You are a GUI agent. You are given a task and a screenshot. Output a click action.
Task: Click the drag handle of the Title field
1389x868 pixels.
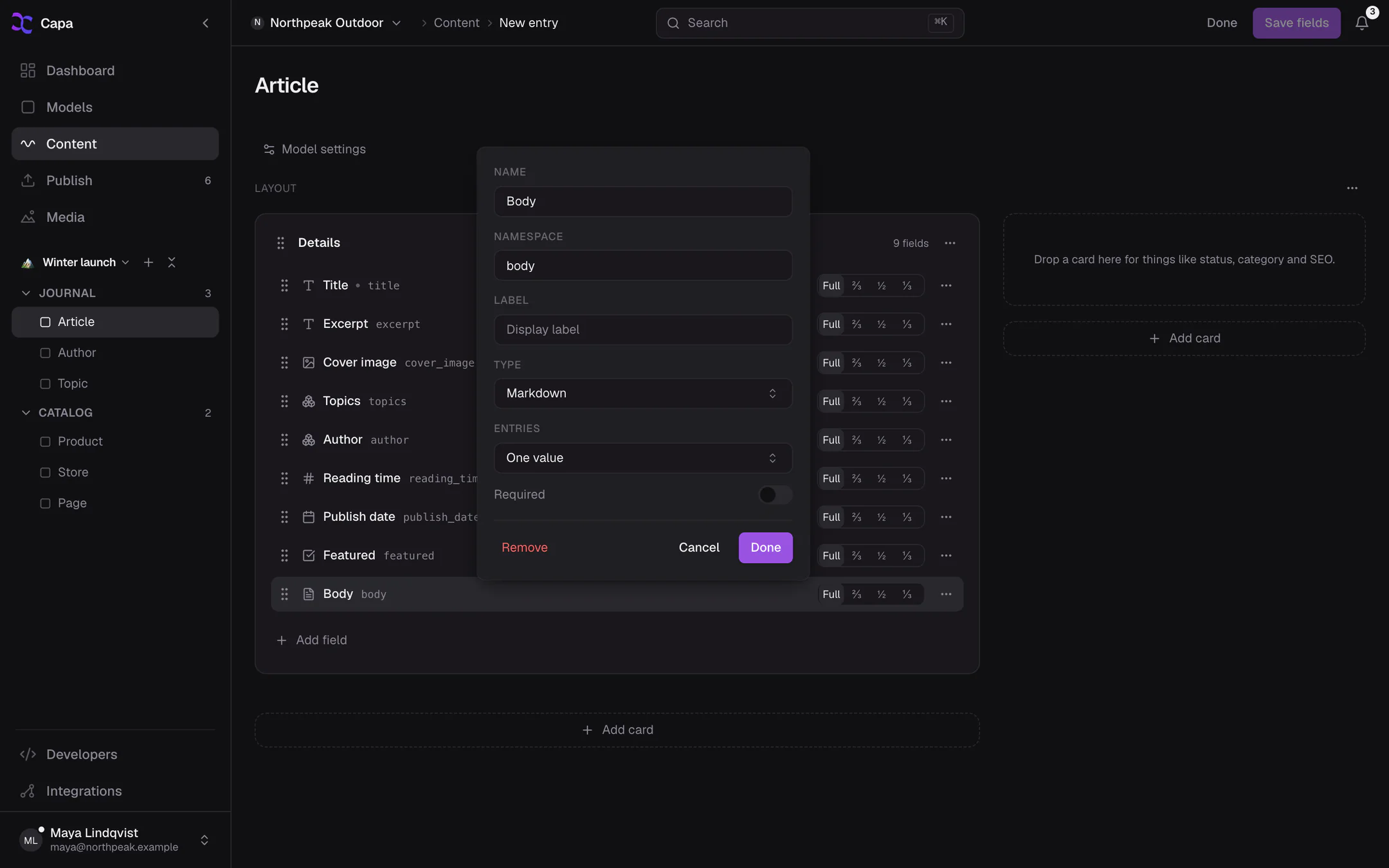284,285
